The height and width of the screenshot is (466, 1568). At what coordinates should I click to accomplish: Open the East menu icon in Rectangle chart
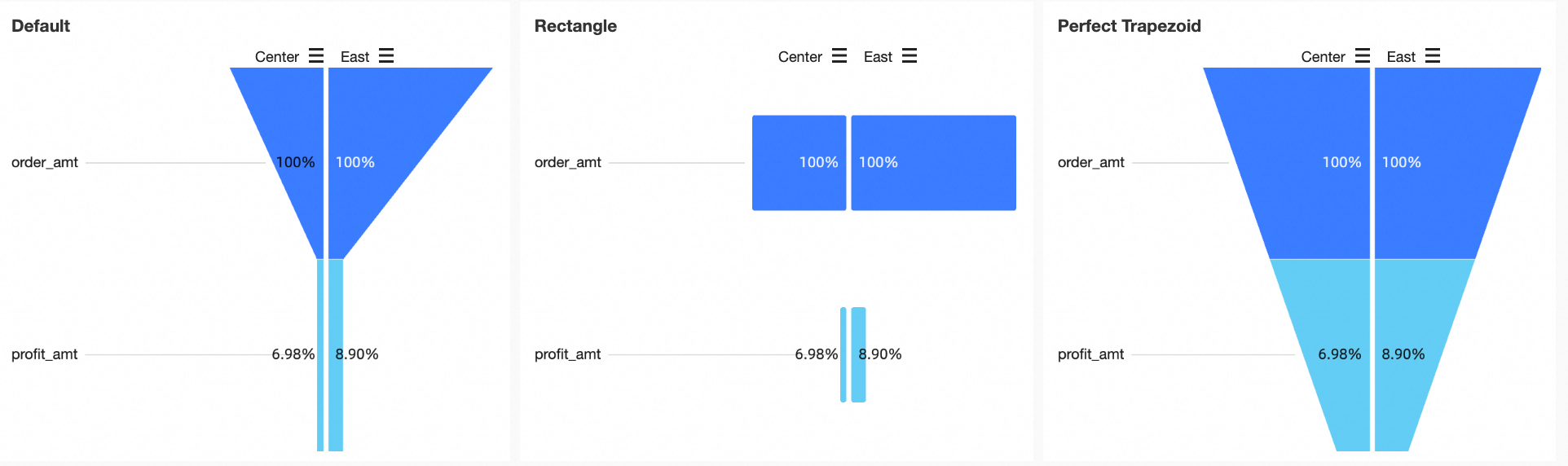pyautogui.click(x=910, y=55)
